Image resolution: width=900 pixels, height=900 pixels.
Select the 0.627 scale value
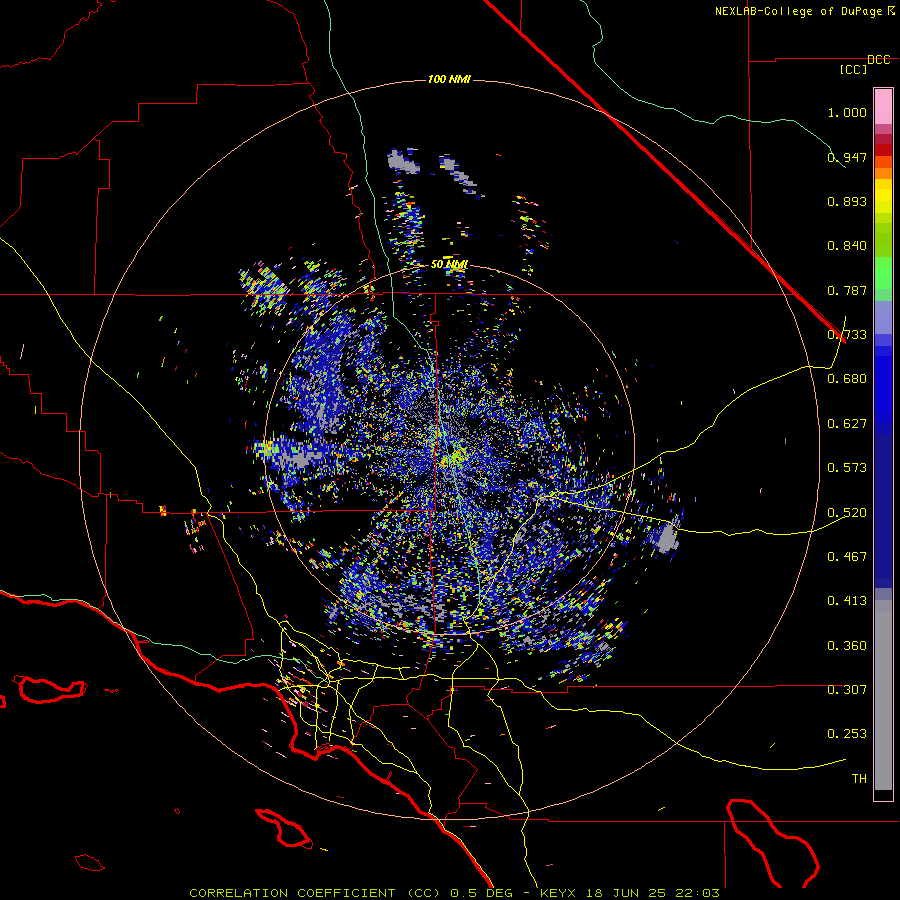point(847,424)
